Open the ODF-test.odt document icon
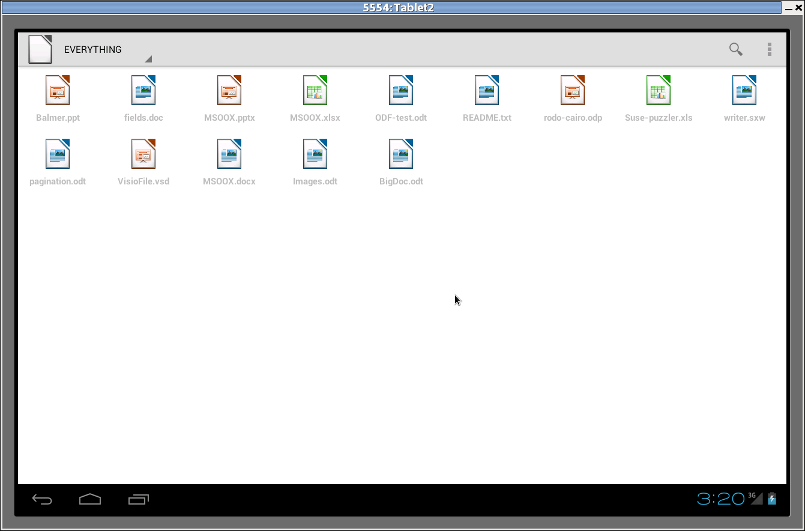 pos(401,90)
